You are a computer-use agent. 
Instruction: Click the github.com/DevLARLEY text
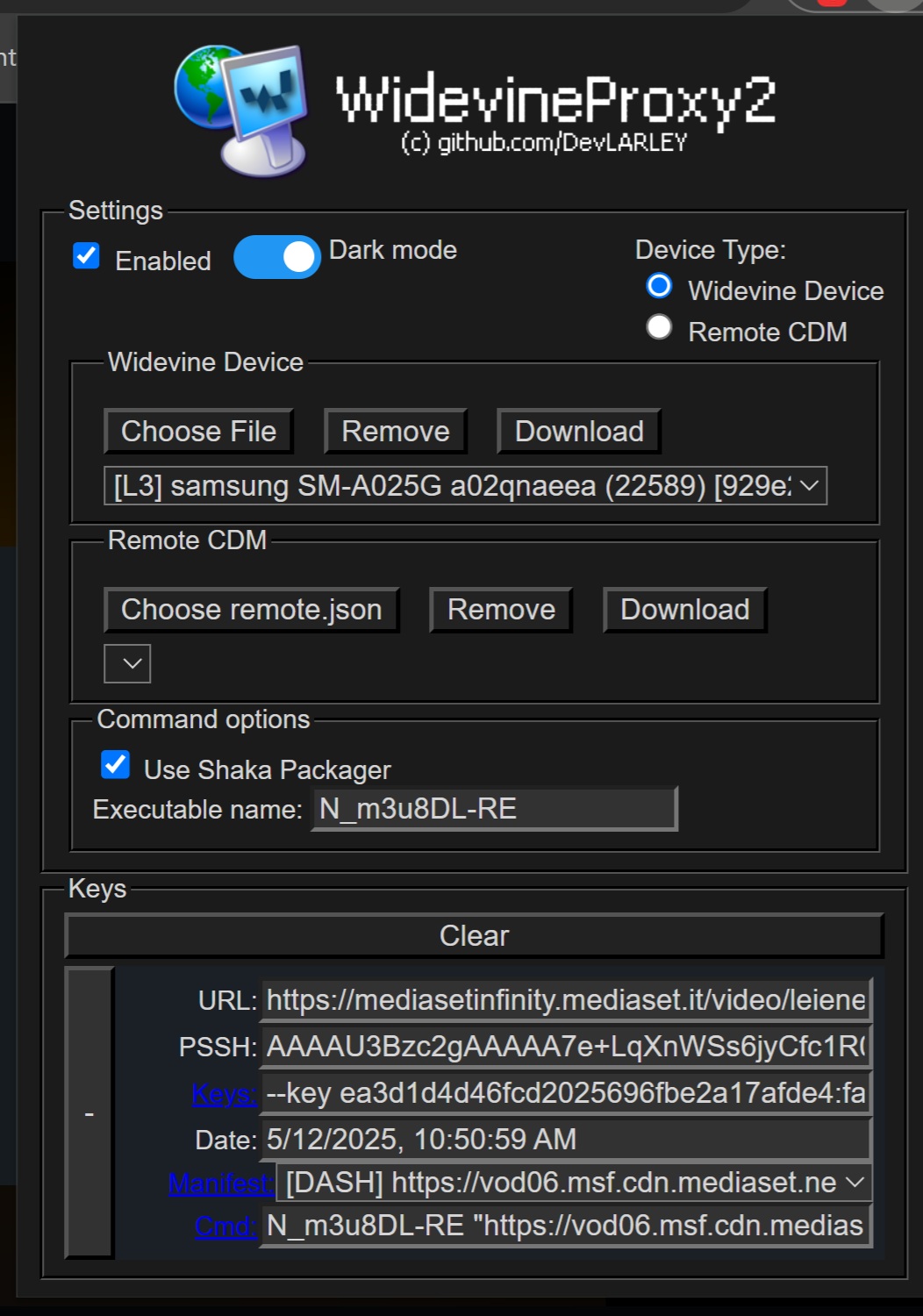click(562, 142)
